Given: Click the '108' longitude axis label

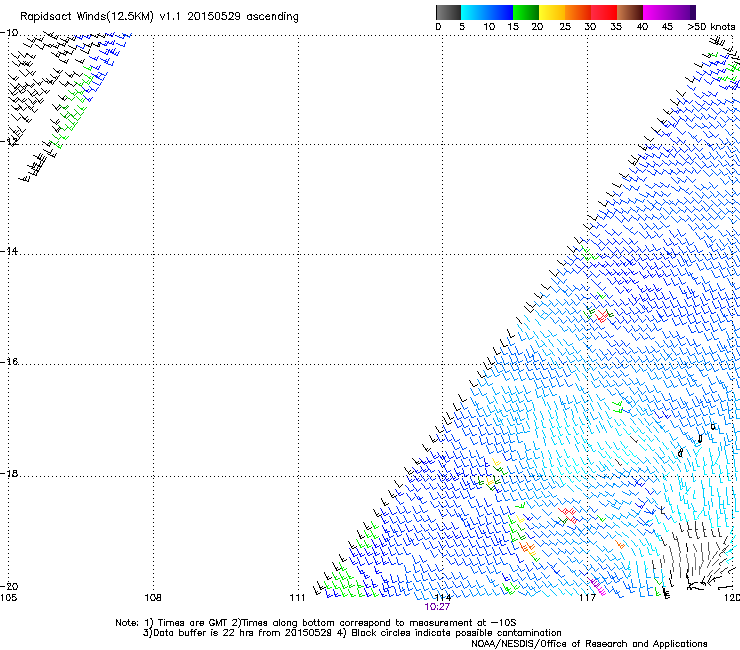Looking at the screenshot, I should point(153,598).
